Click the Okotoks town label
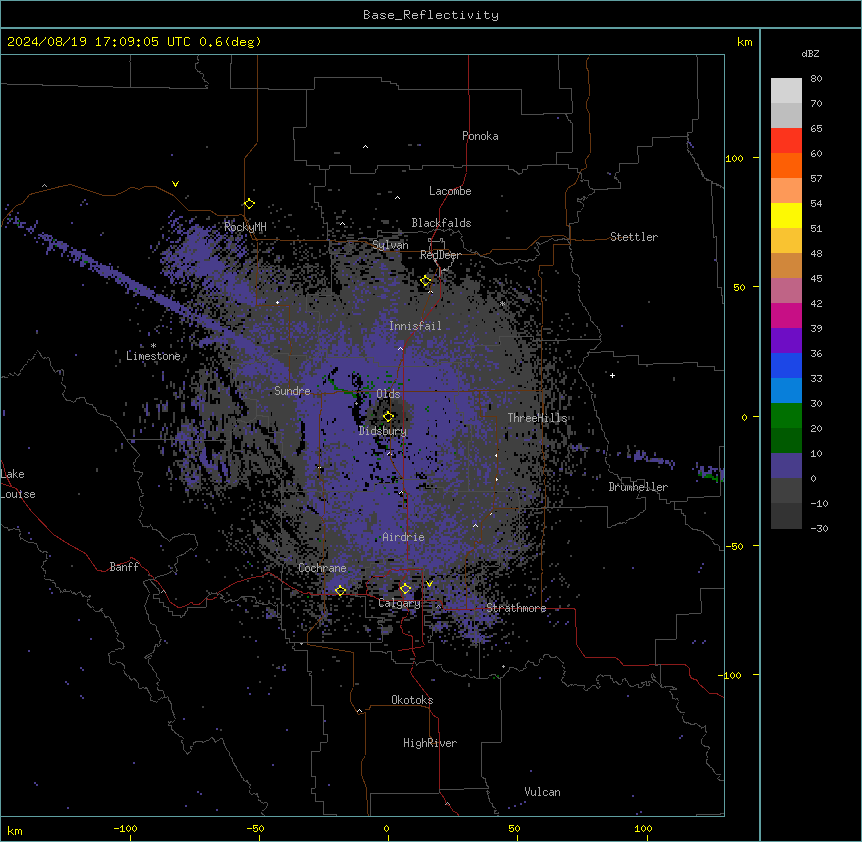The image size is (862, 842). pos(412,700)
